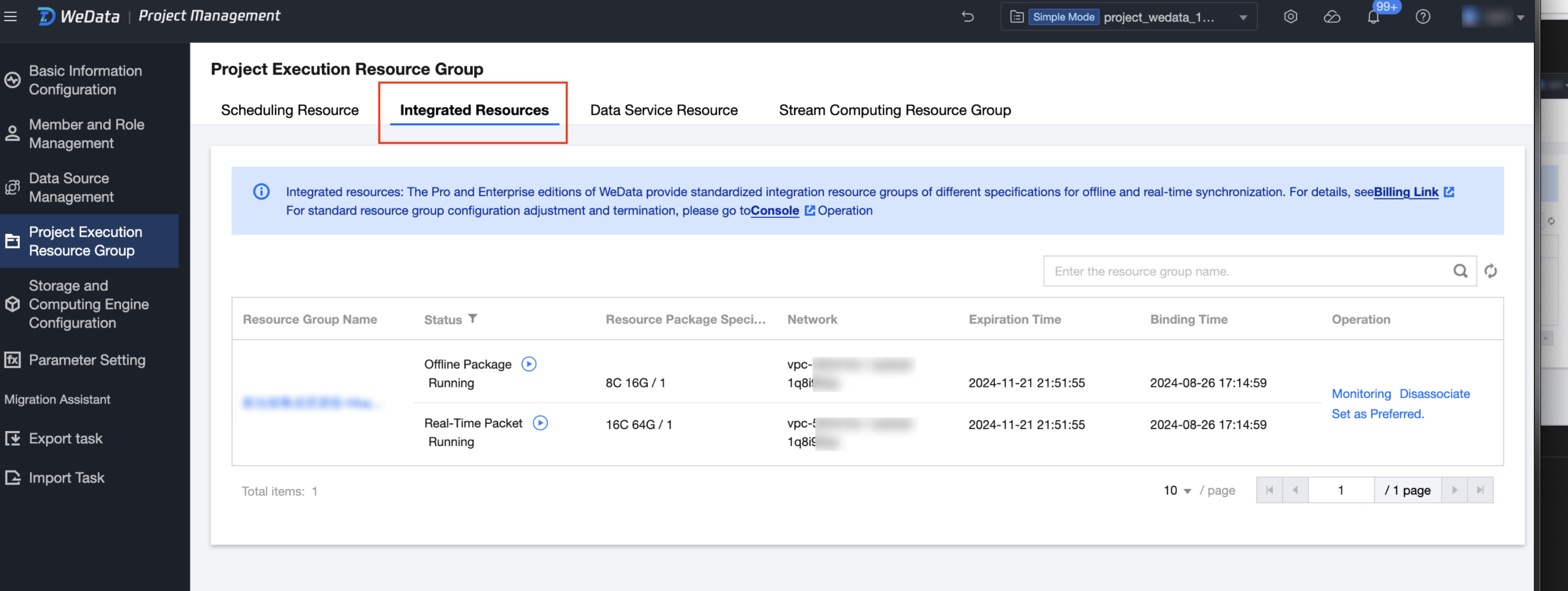Expand the project selector dropdown

[1243, 18]
